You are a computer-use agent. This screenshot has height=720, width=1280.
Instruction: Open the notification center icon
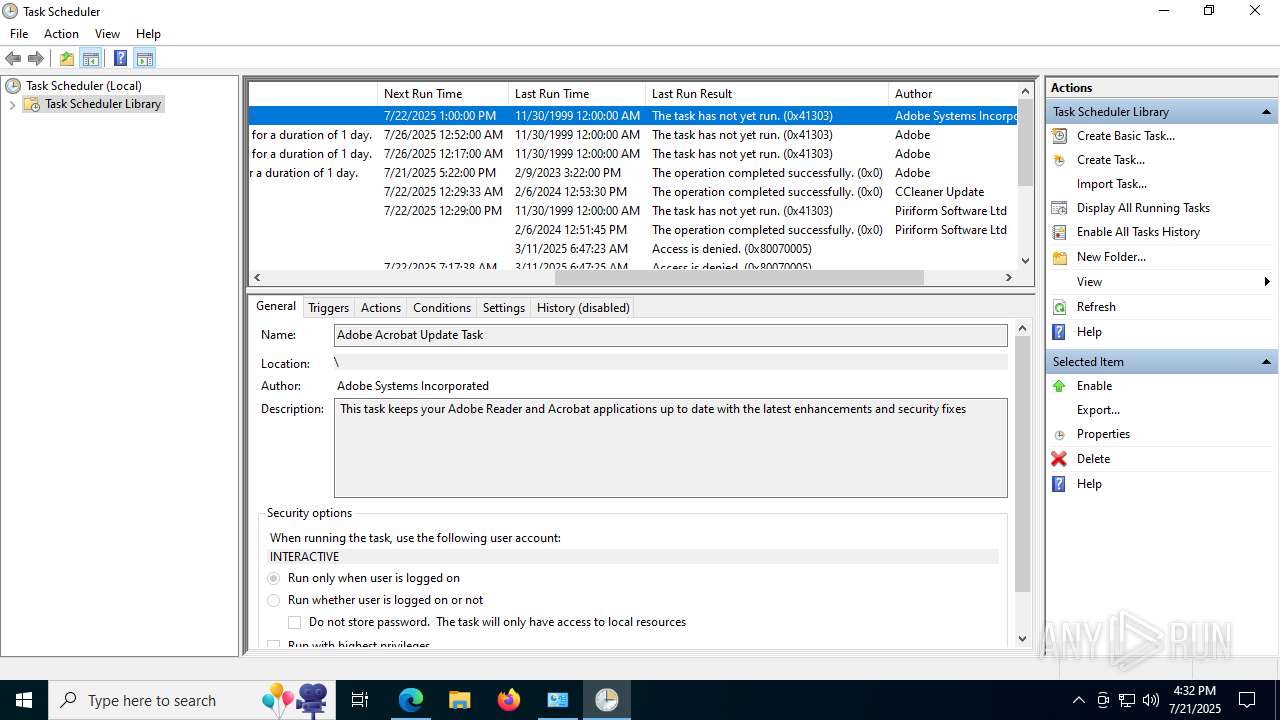1247,700
